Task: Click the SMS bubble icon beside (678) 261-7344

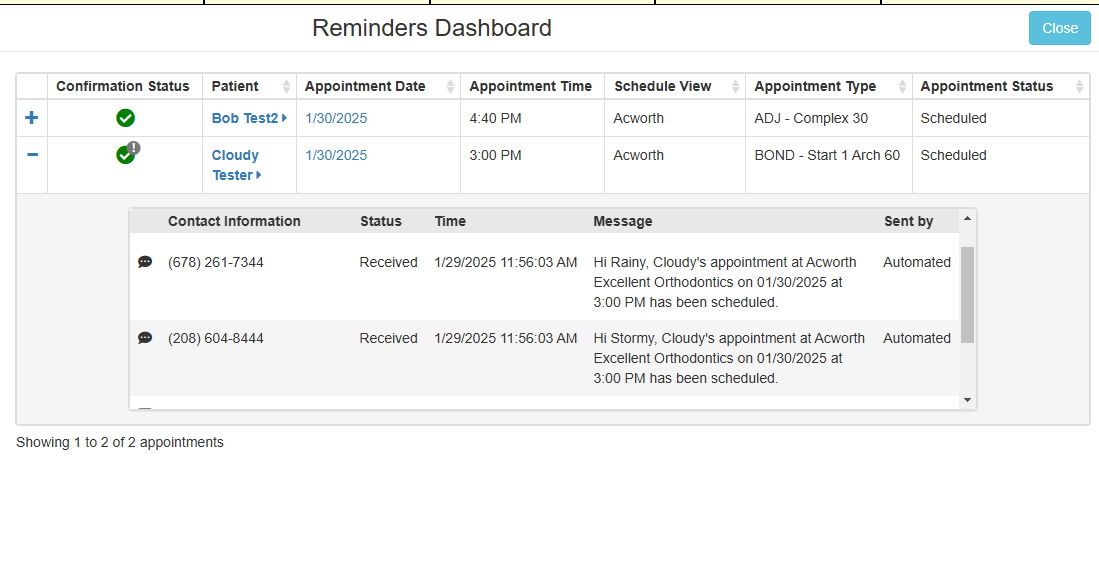Action: click(145, 261)
